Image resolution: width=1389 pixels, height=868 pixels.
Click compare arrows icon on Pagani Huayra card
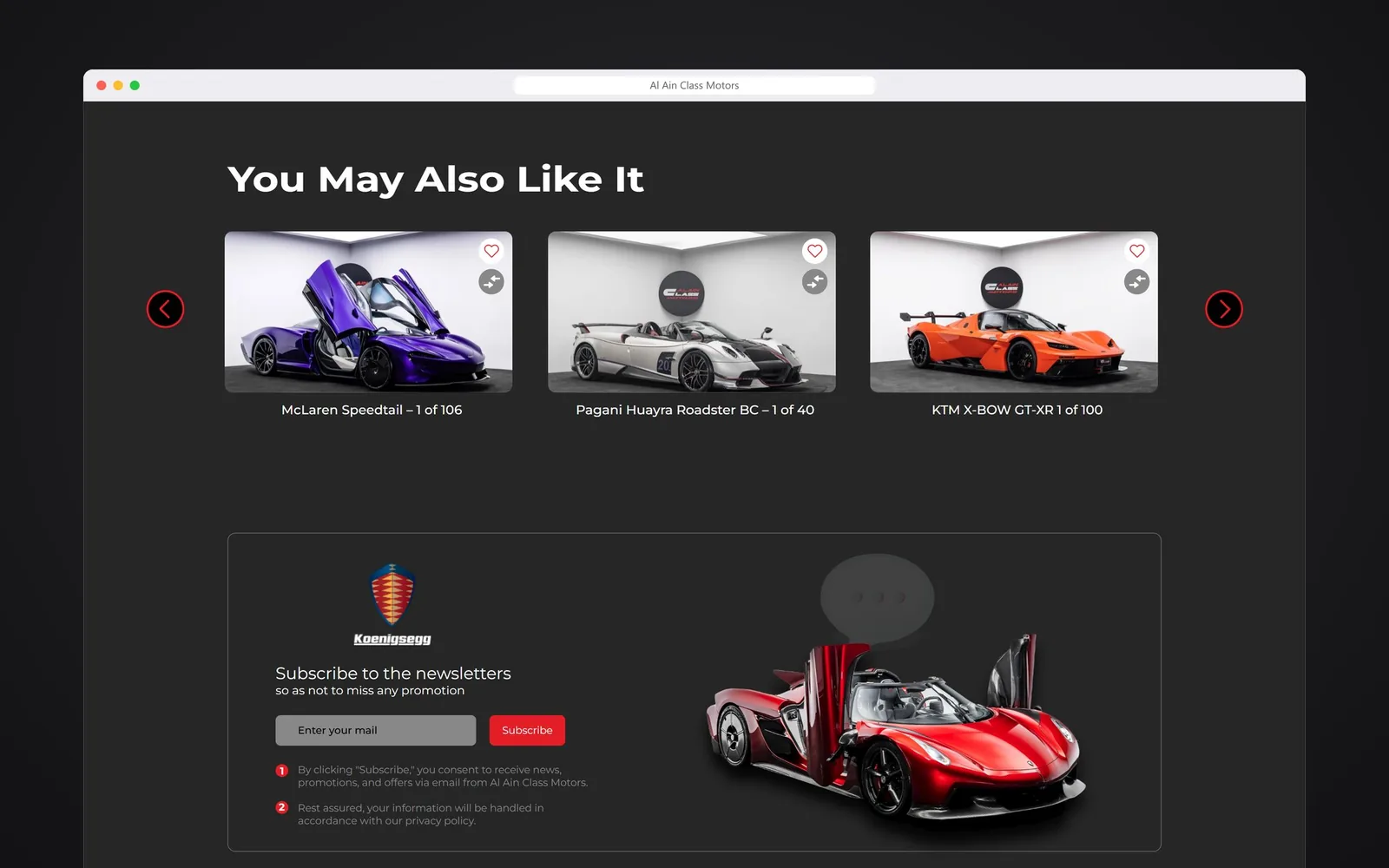[x=814, y=282]
